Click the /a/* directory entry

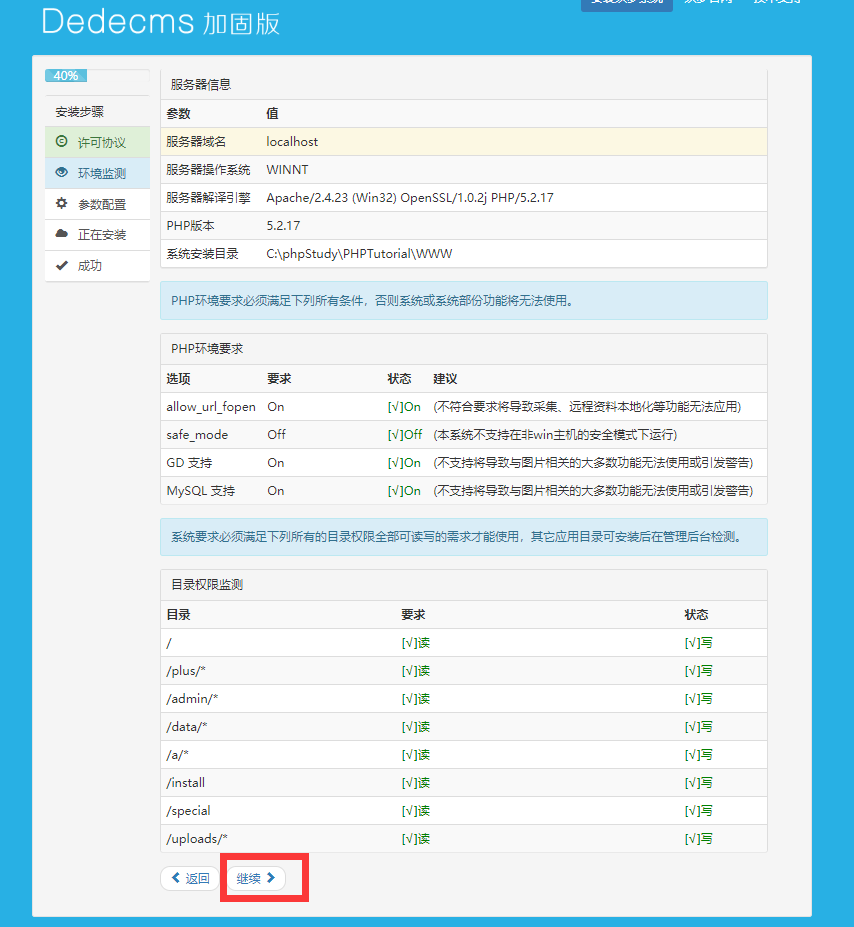click(x=177, y=755)
